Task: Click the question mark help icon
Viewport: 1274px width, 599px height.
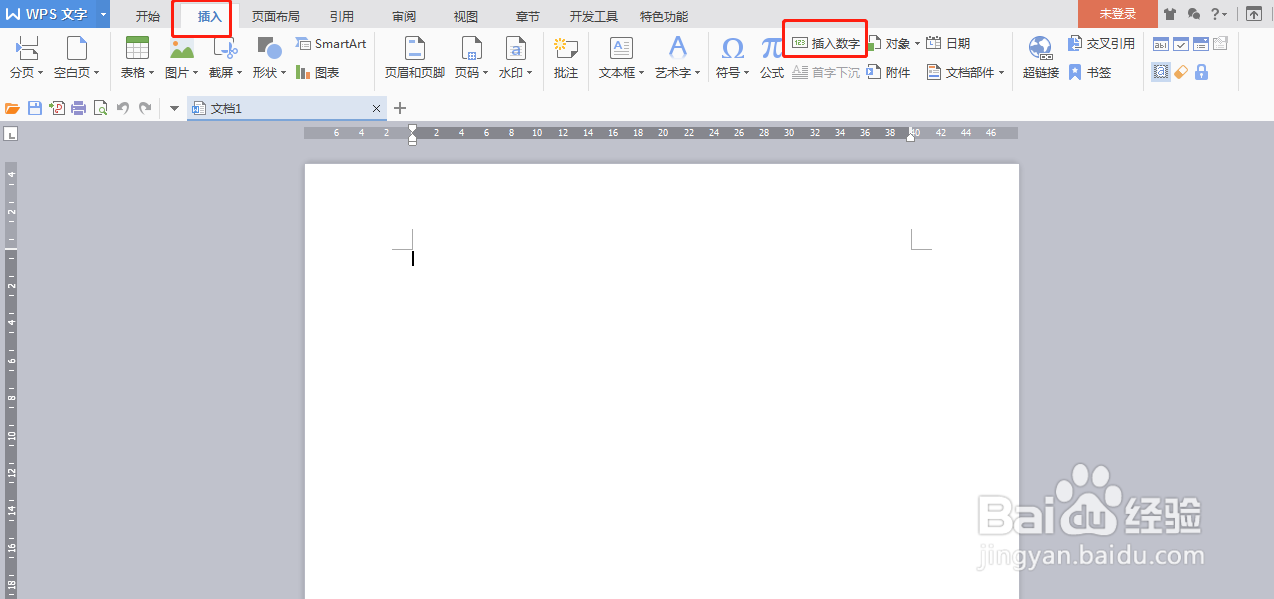Action: 1216,14
